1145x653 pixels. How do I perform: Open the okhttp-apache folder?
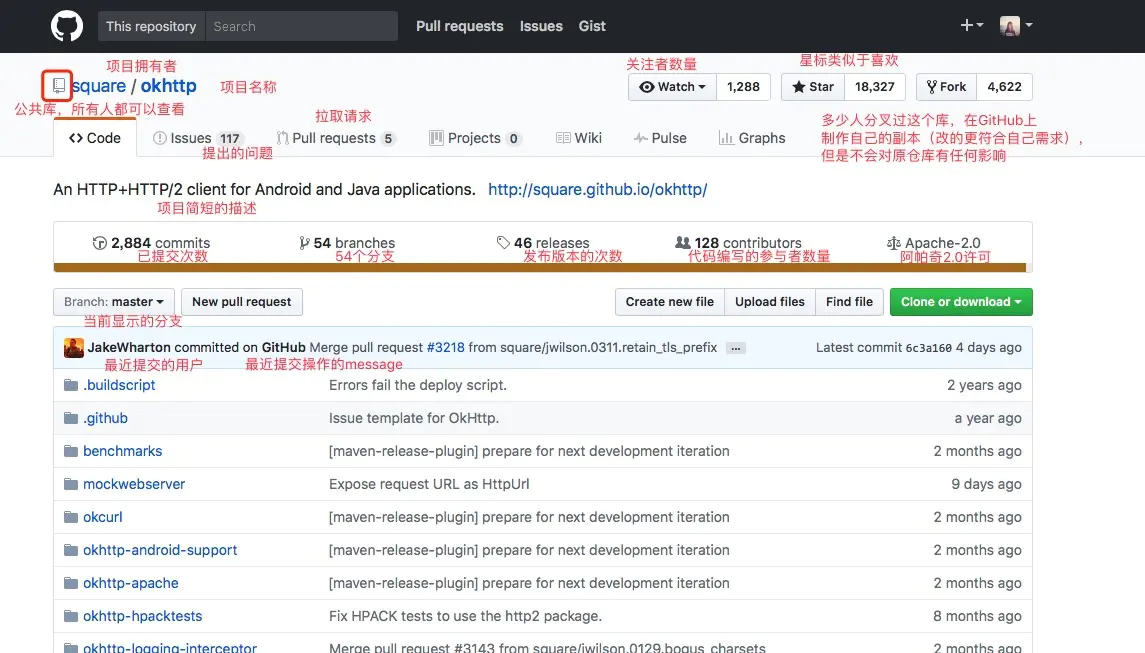tap(131, 583)
